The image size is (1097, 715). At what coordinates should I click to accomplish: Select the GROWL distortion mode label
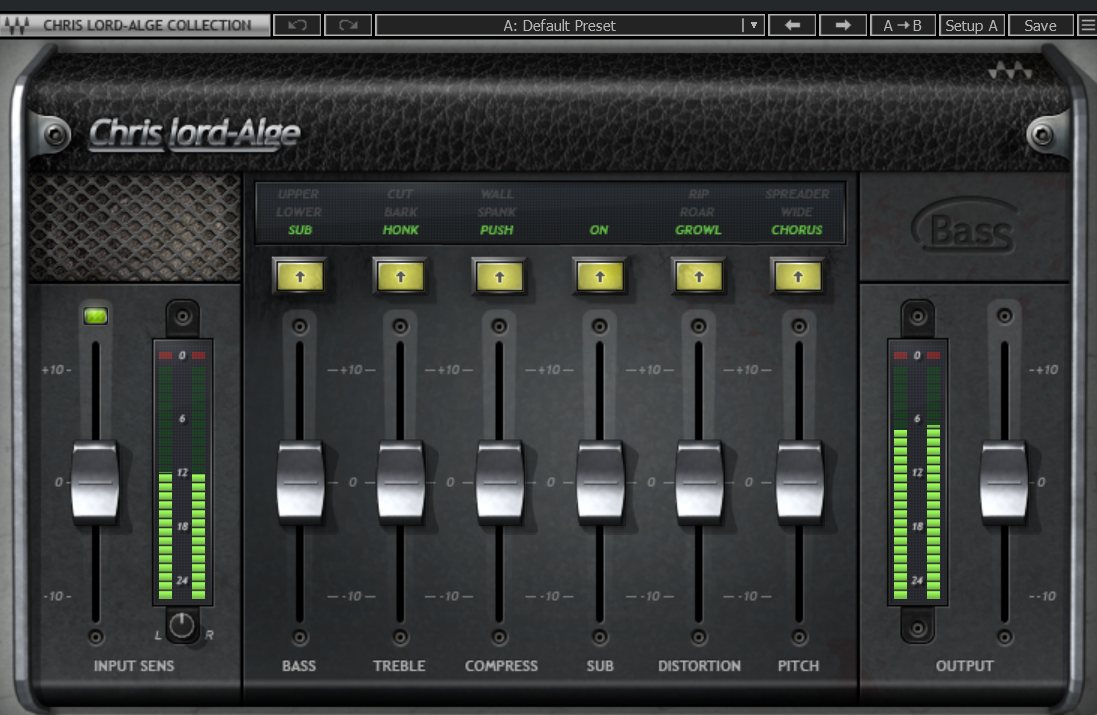[x=698, y=229]
